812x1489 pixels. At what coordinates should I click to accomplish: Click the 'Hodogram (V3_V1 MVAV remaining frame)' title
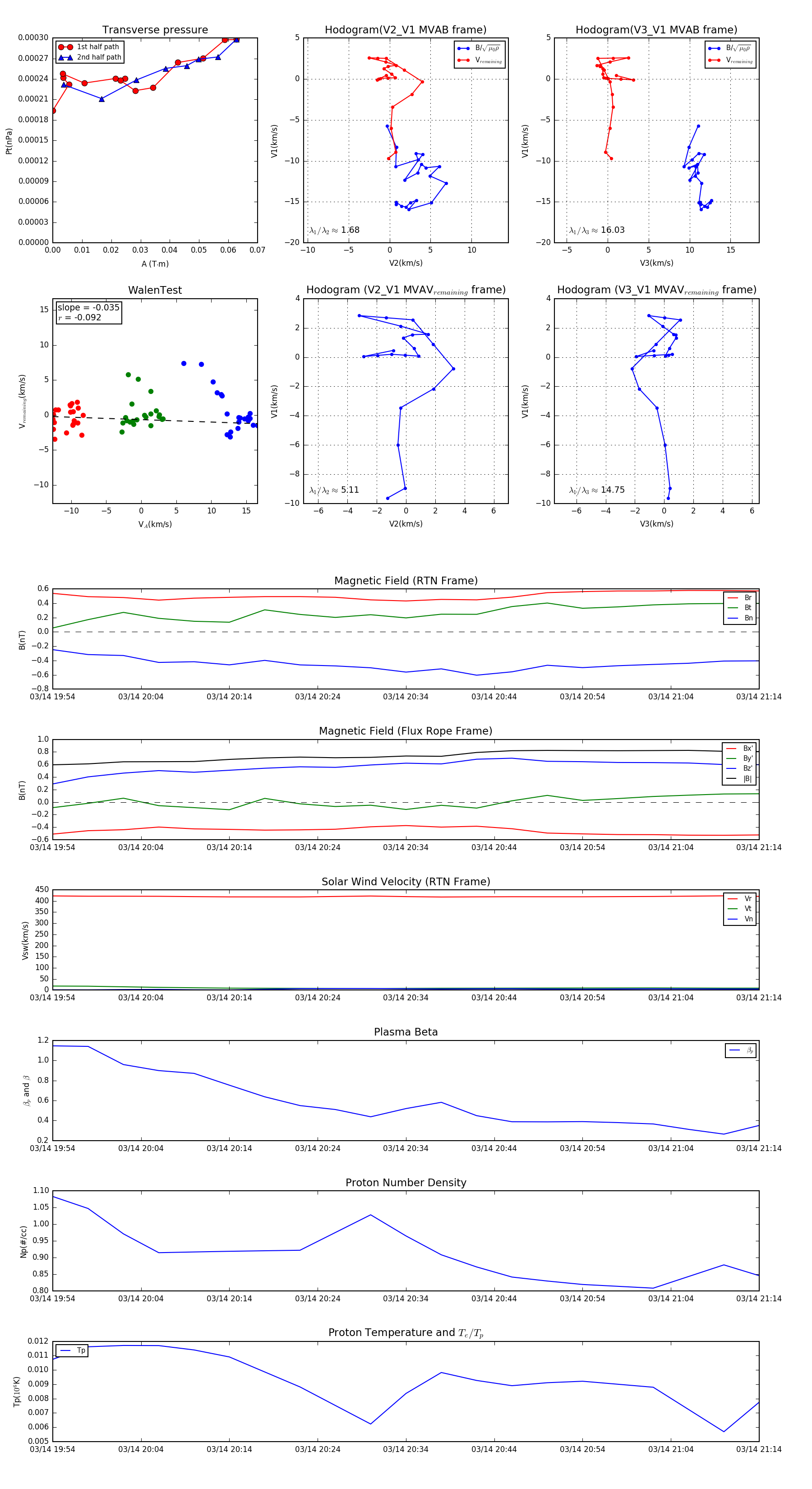pos(656,290)
